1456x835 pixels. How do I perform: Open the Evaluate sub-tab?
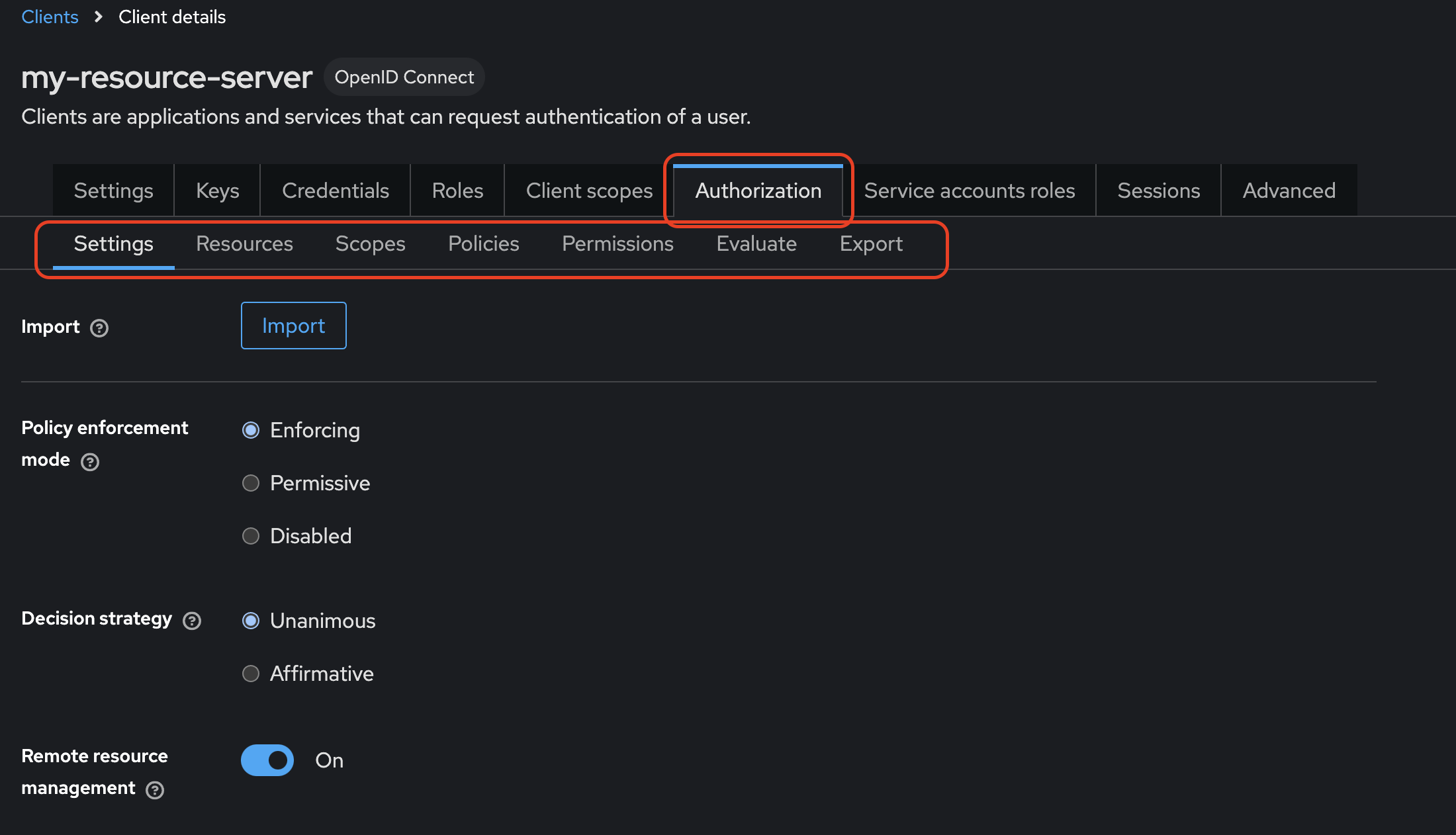tap(756, 243)
